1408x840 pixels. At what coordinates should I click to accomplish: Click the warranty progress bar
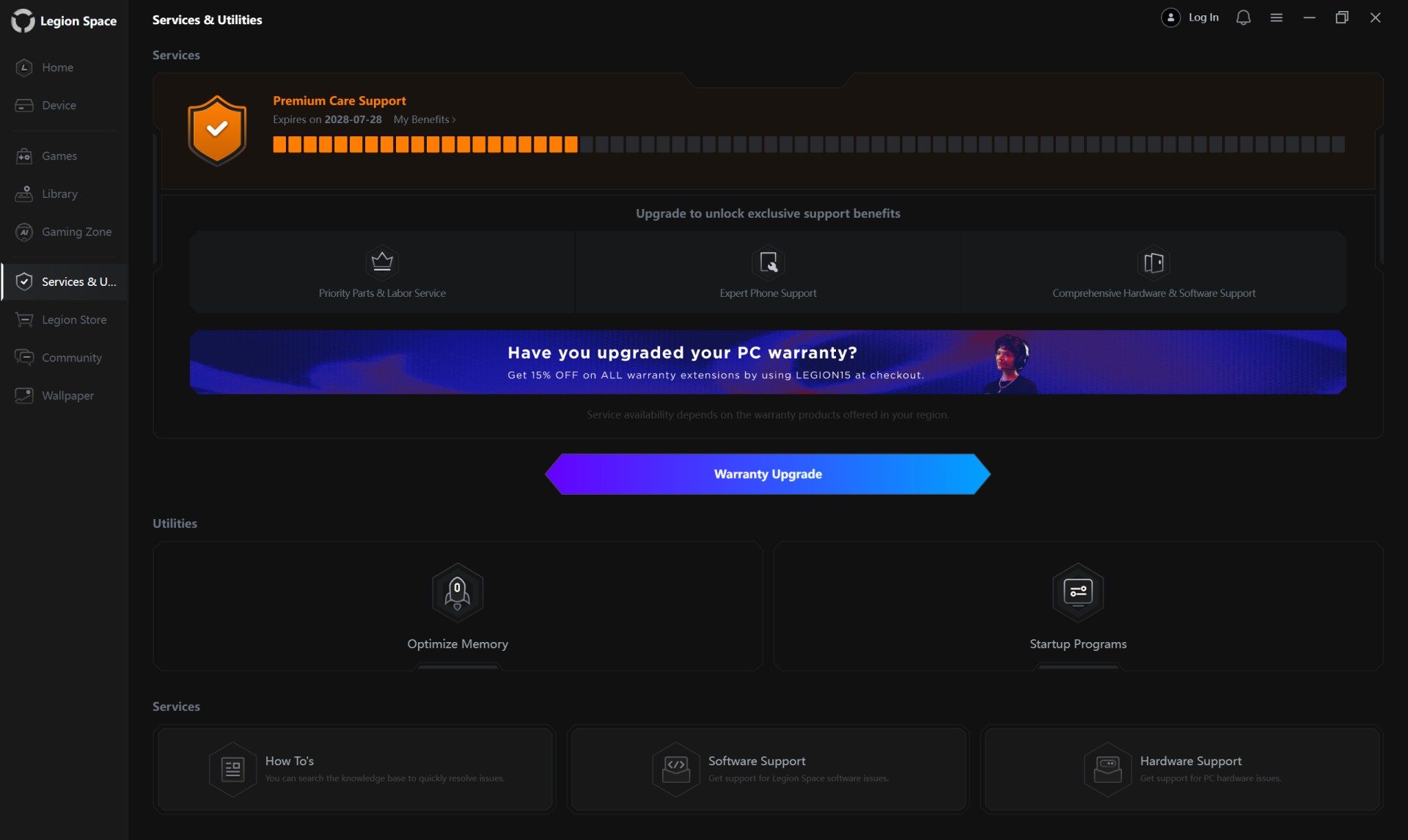click(808, 144)
